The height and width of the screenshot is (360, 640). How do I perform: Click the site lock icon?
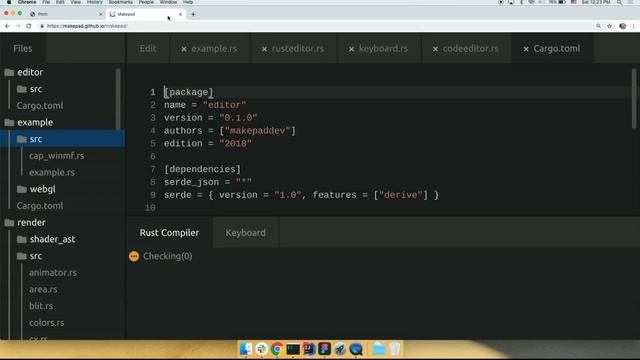[x=42, y=26]
